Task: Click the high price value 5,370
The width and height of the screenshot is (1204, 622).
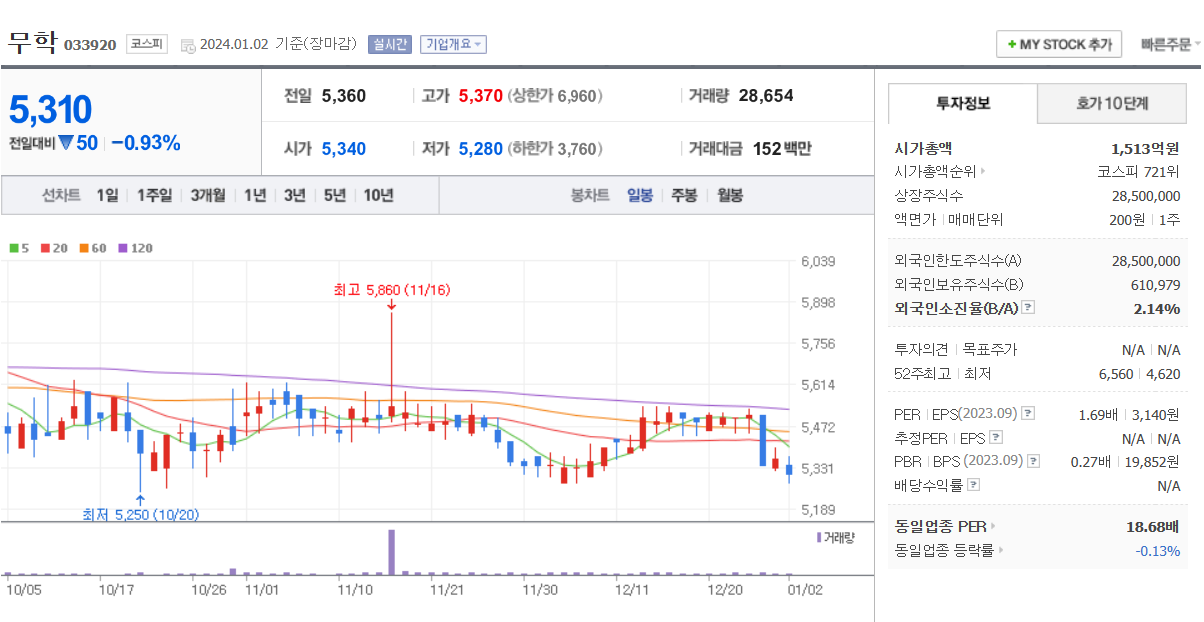Action: click(480, 96)
